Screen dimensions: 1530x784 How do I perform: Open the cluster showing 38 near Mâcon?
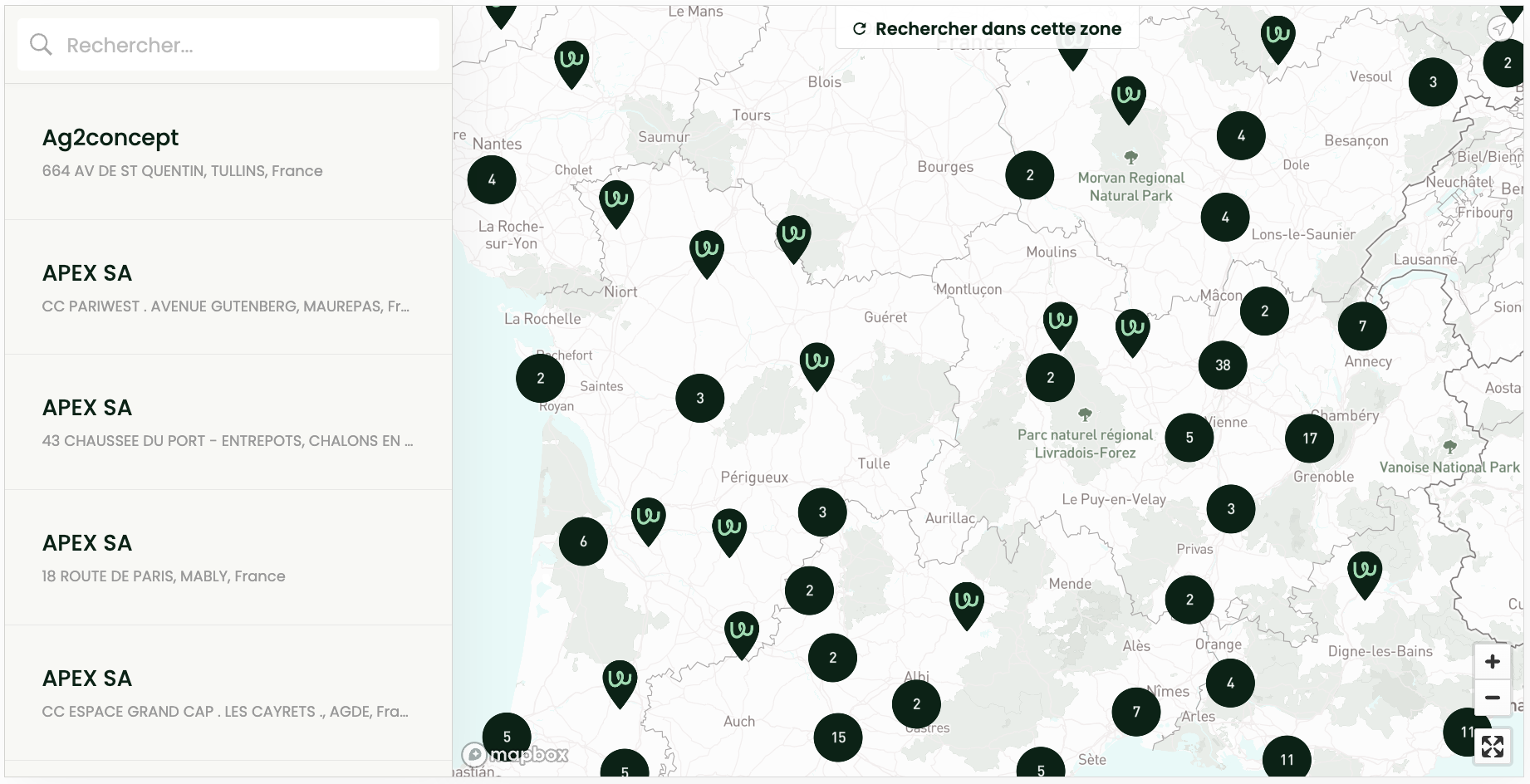tap(1222, 364)
